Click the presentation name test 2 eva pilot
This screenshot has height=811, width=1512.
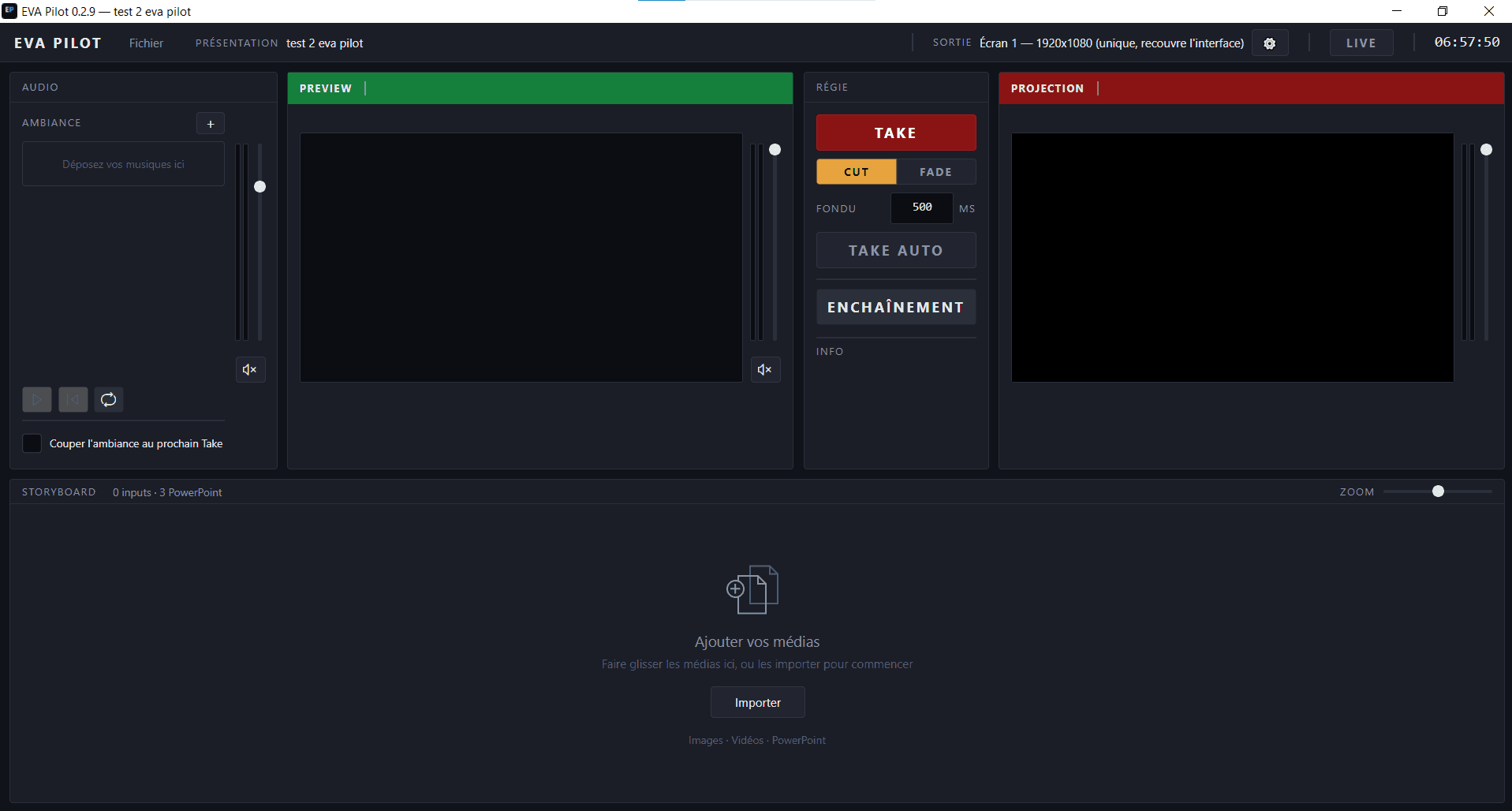[325, 43]
